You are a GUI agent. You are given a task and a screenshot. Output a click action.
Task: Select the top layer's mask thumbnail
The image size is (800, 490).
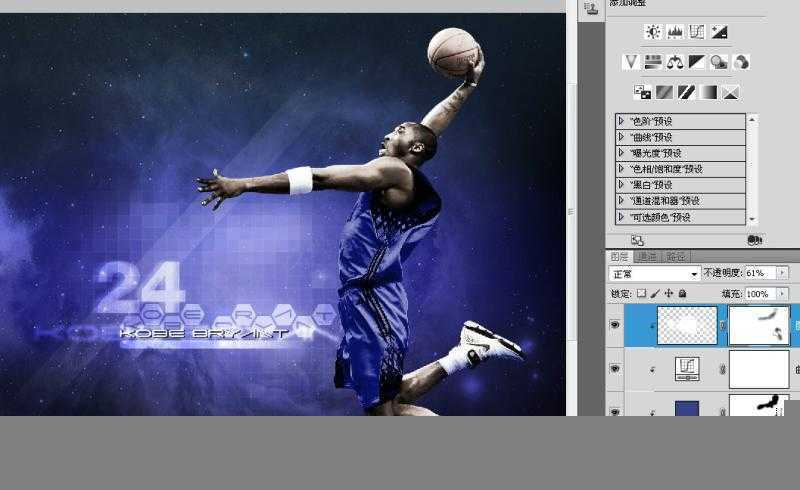tap(759, 325)
